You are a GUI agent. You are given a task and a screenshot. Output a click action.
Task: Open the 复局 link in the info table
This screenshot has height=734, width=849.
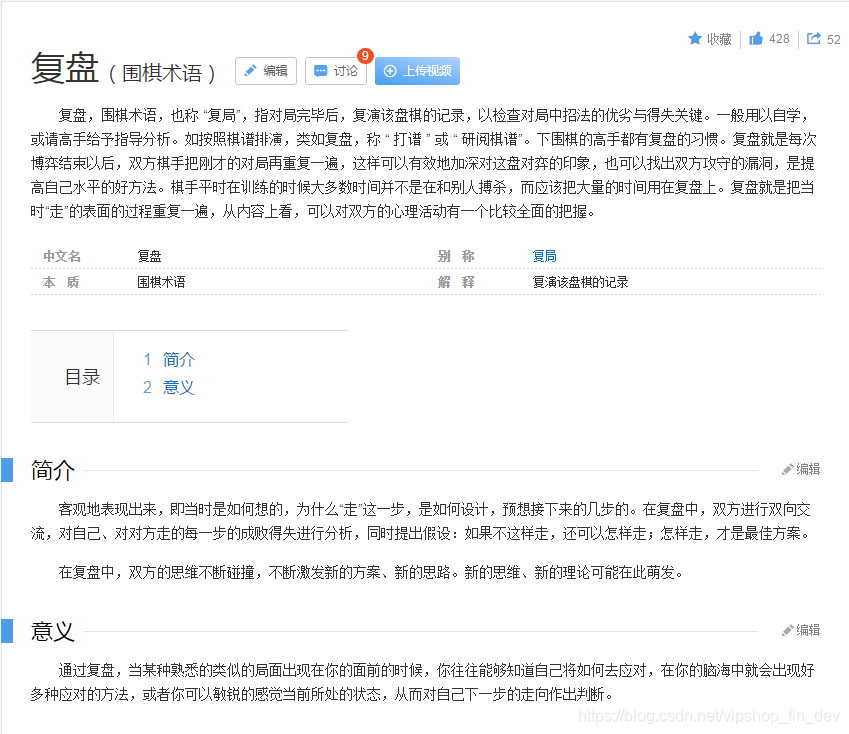pos(545,256)
